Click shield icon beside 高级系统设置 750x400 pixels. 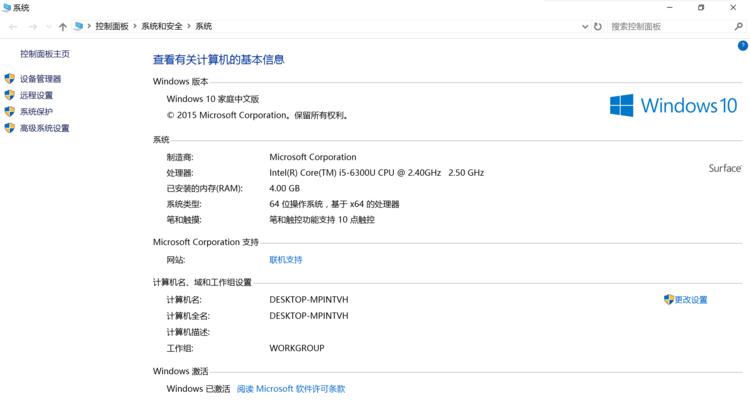(x=10, y=128)
